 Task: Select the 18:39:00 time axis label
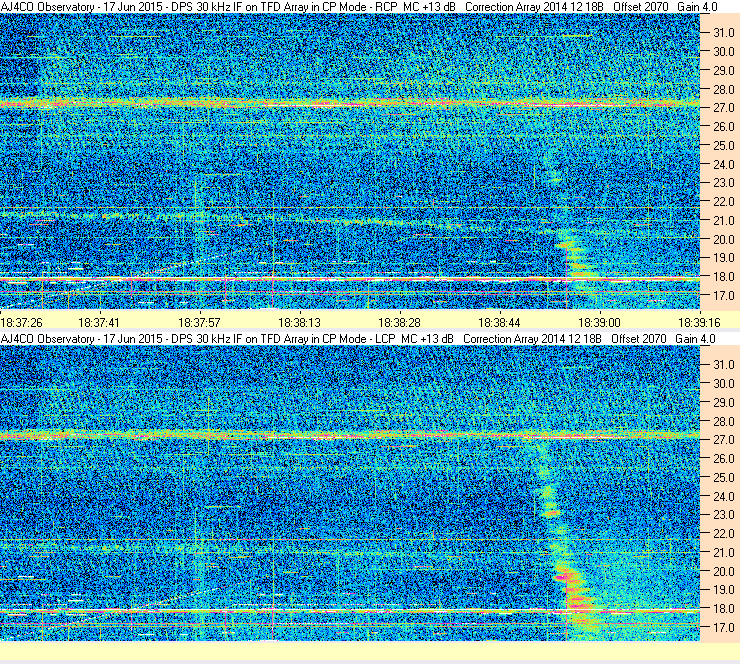tap(599, 323)
